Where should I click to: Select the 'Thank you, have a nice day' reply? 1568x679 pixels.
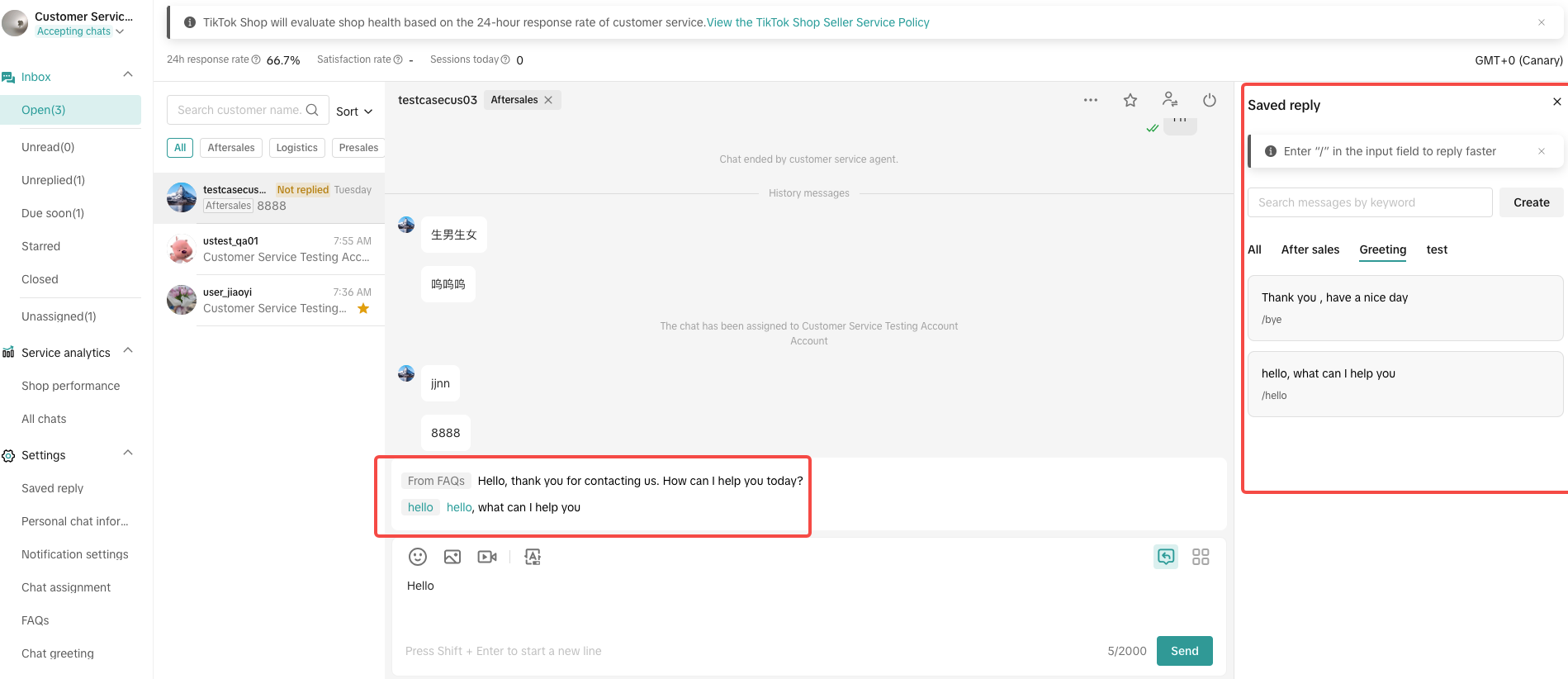click(x=1405, y=307)
